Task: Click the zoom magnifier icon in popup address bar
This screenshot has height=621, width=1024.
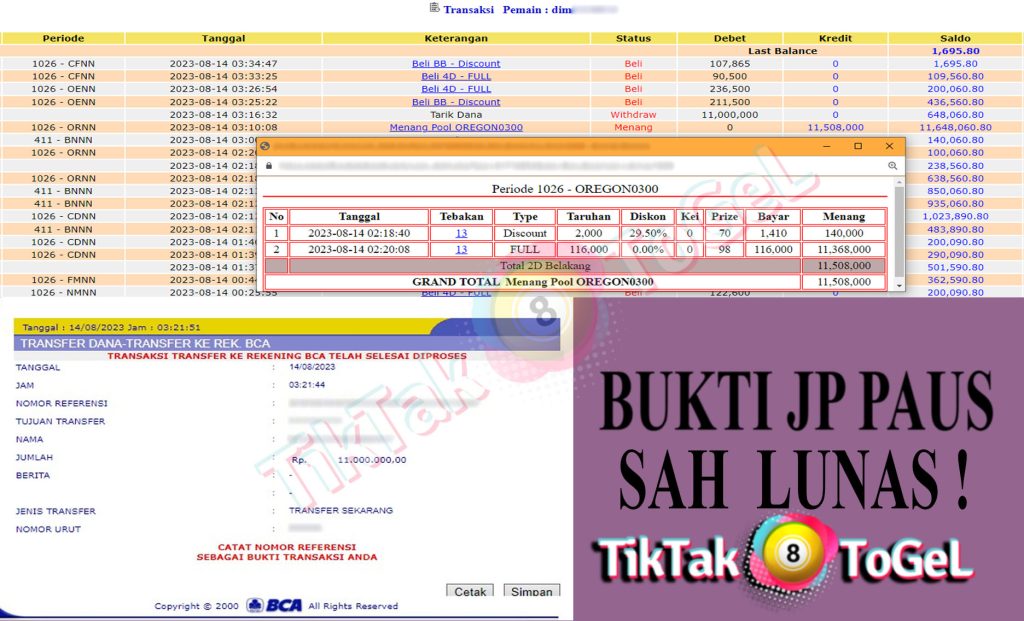Action: [890, 164]
